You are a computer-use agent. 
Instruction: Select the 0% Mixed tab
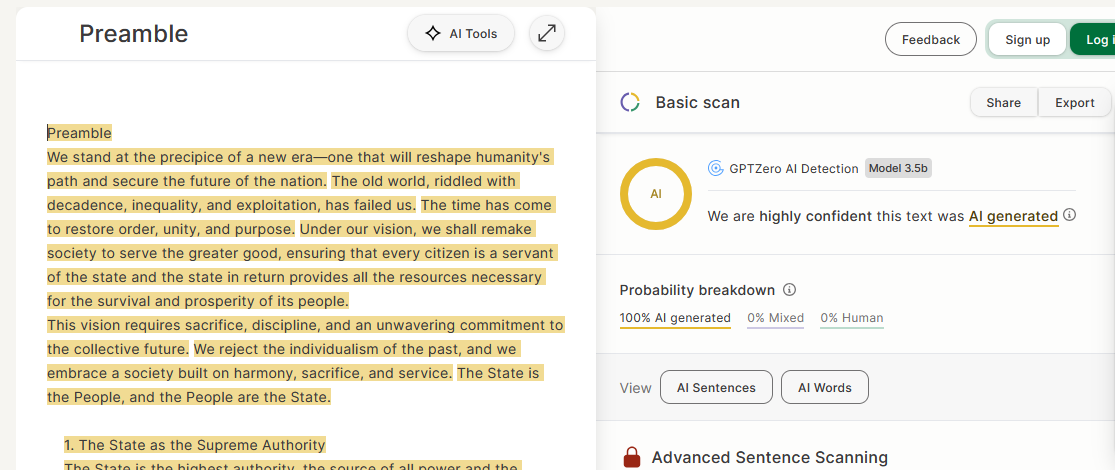pos(775,318)
